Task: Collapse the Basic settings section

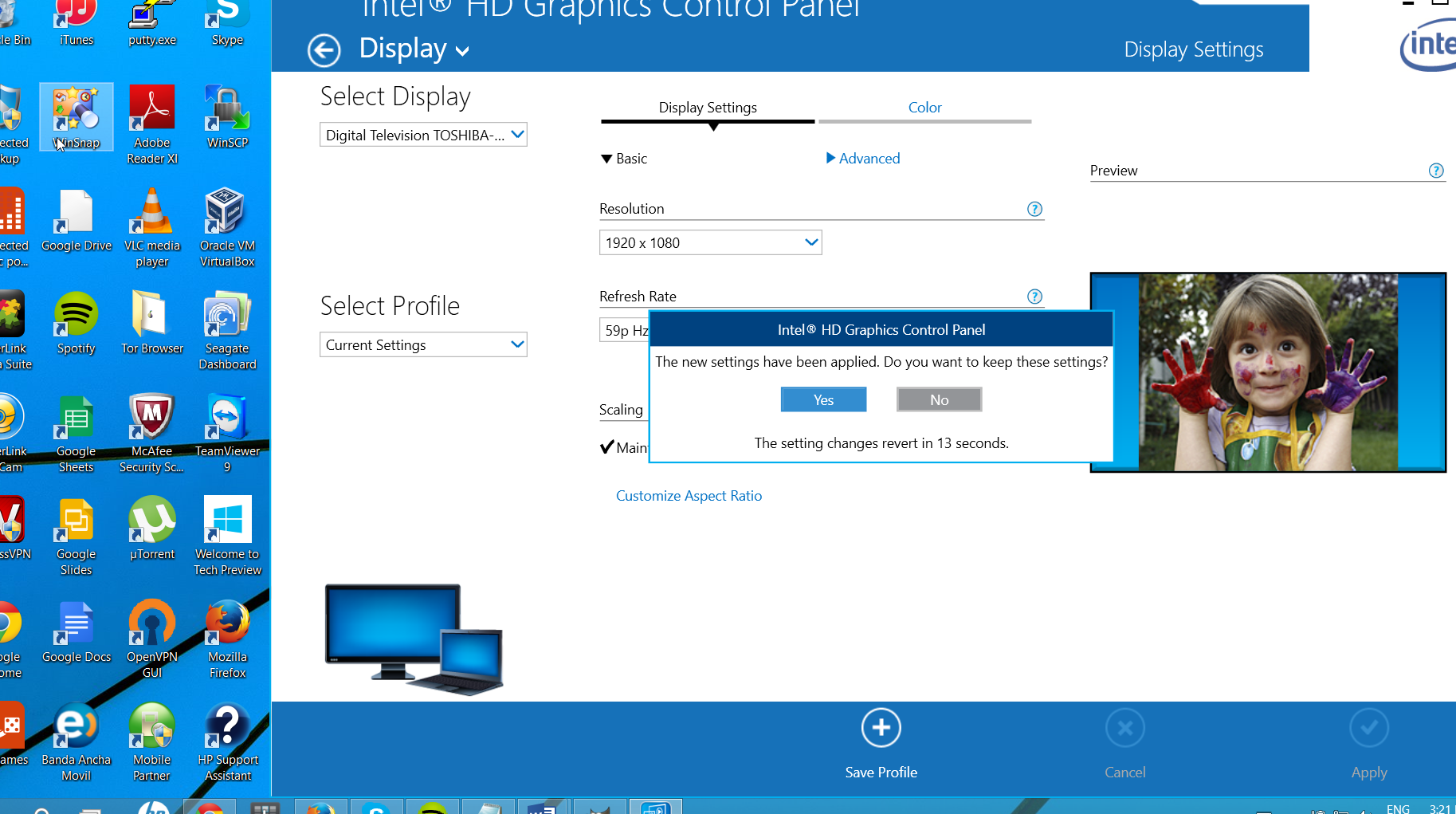Action: pos(623,159)
